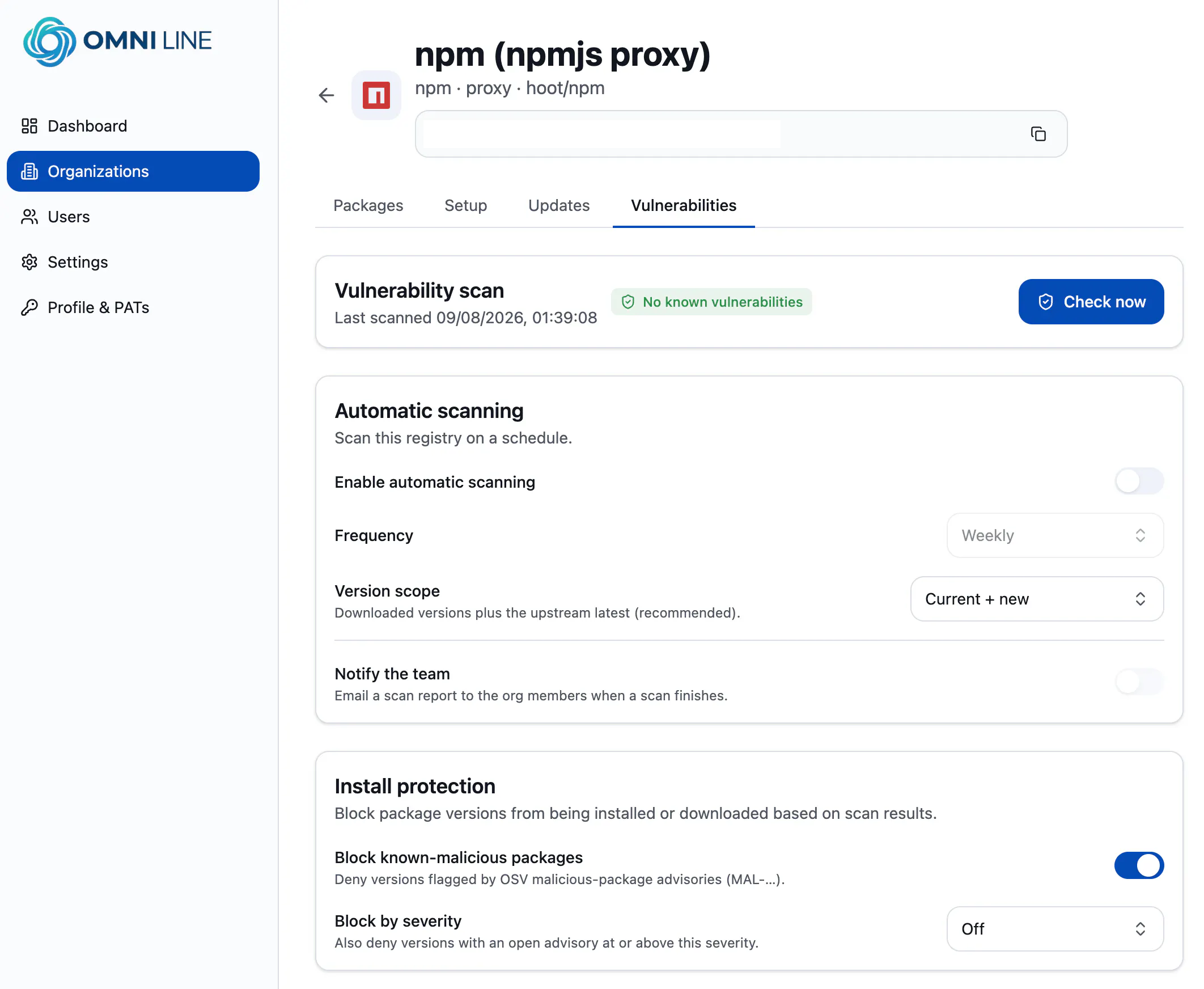Click the Dashboard grid icon
The image size is (1204, 989).
coord(29,126)
